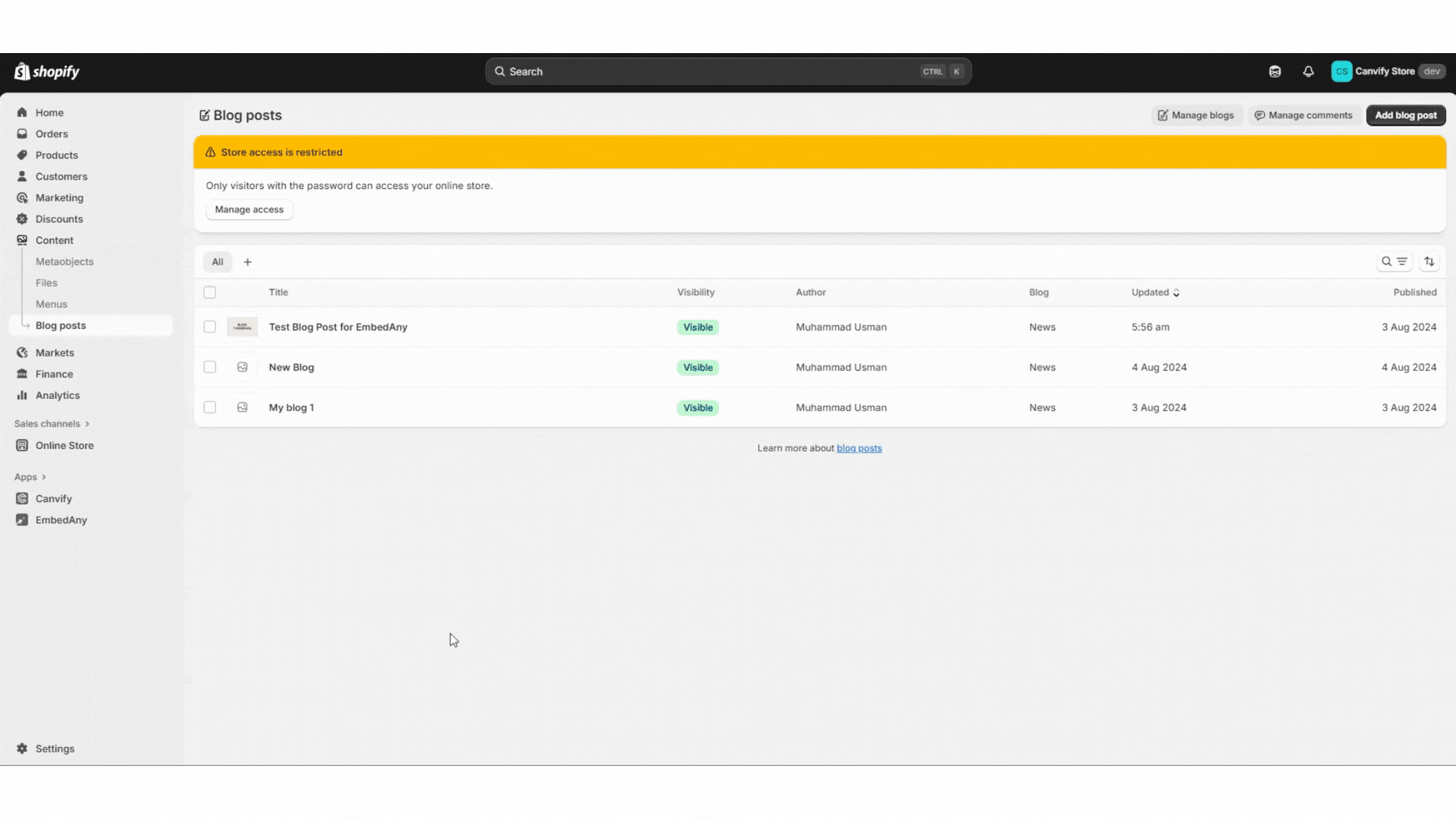The width and height of the screenshot is (1456, 819).
Task: Open Settings gear in sidebar
Action: click(22, 748)
